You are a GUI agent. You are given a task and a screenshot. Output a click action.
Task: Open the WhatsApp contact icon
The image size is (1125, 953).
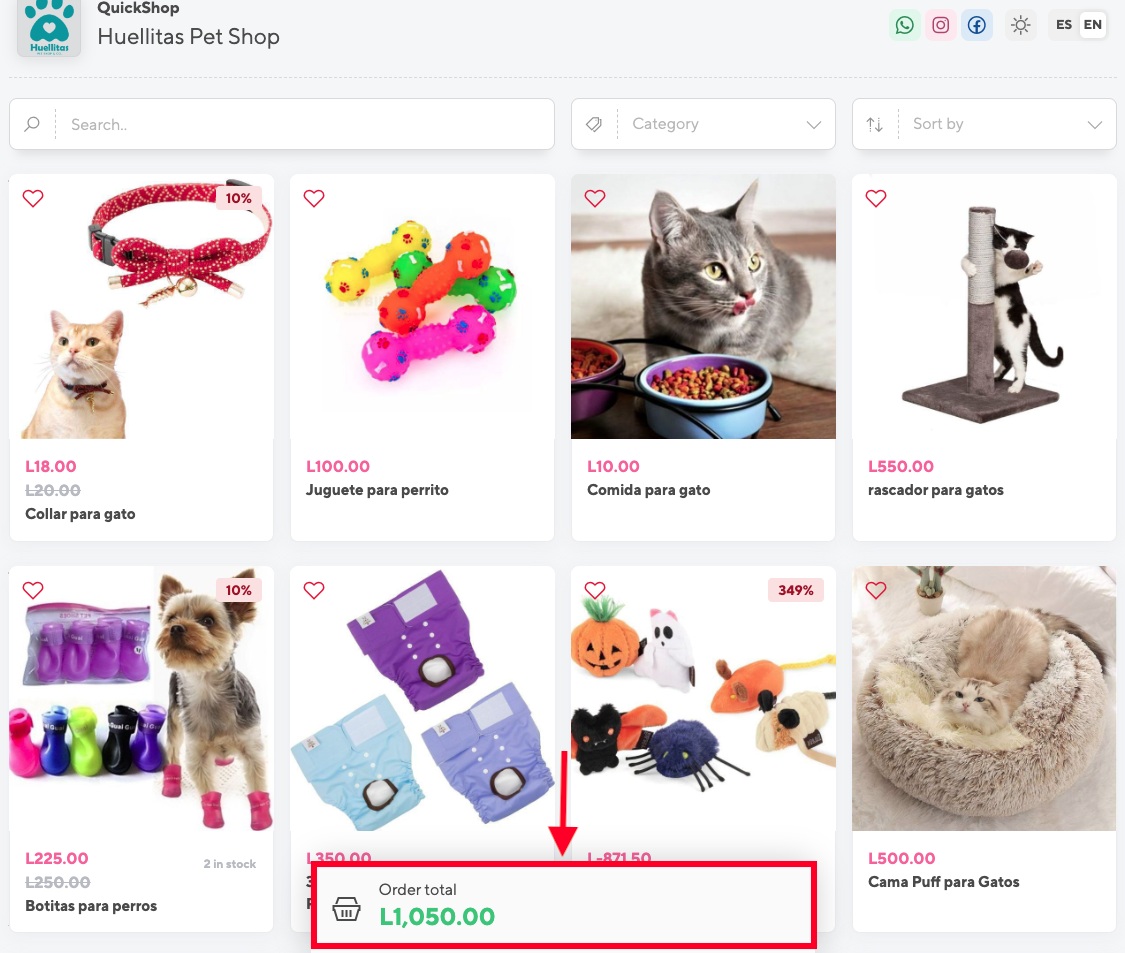(905, 25)
